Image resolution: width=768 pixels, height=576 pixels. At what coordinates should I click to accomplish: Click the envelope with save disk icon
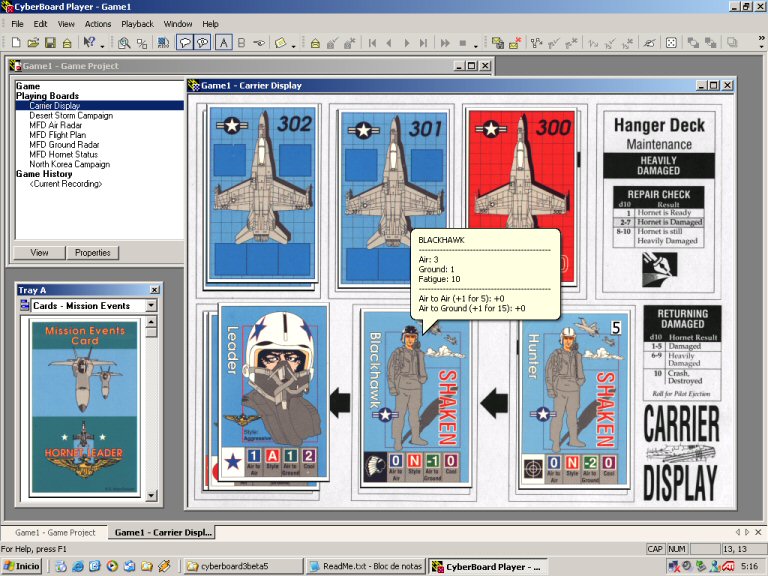(x=497, y=43)
